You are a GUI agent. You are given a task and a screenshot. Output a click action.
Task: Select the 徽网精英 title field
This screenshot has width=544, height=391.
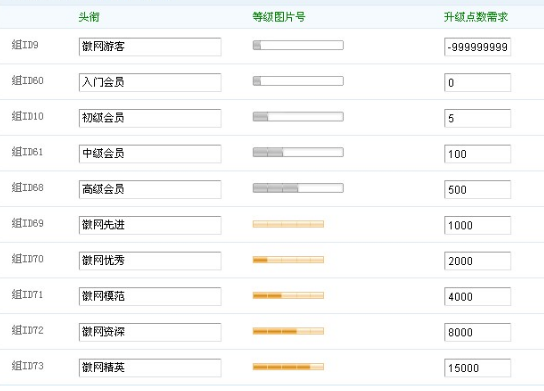pos(150,368)
